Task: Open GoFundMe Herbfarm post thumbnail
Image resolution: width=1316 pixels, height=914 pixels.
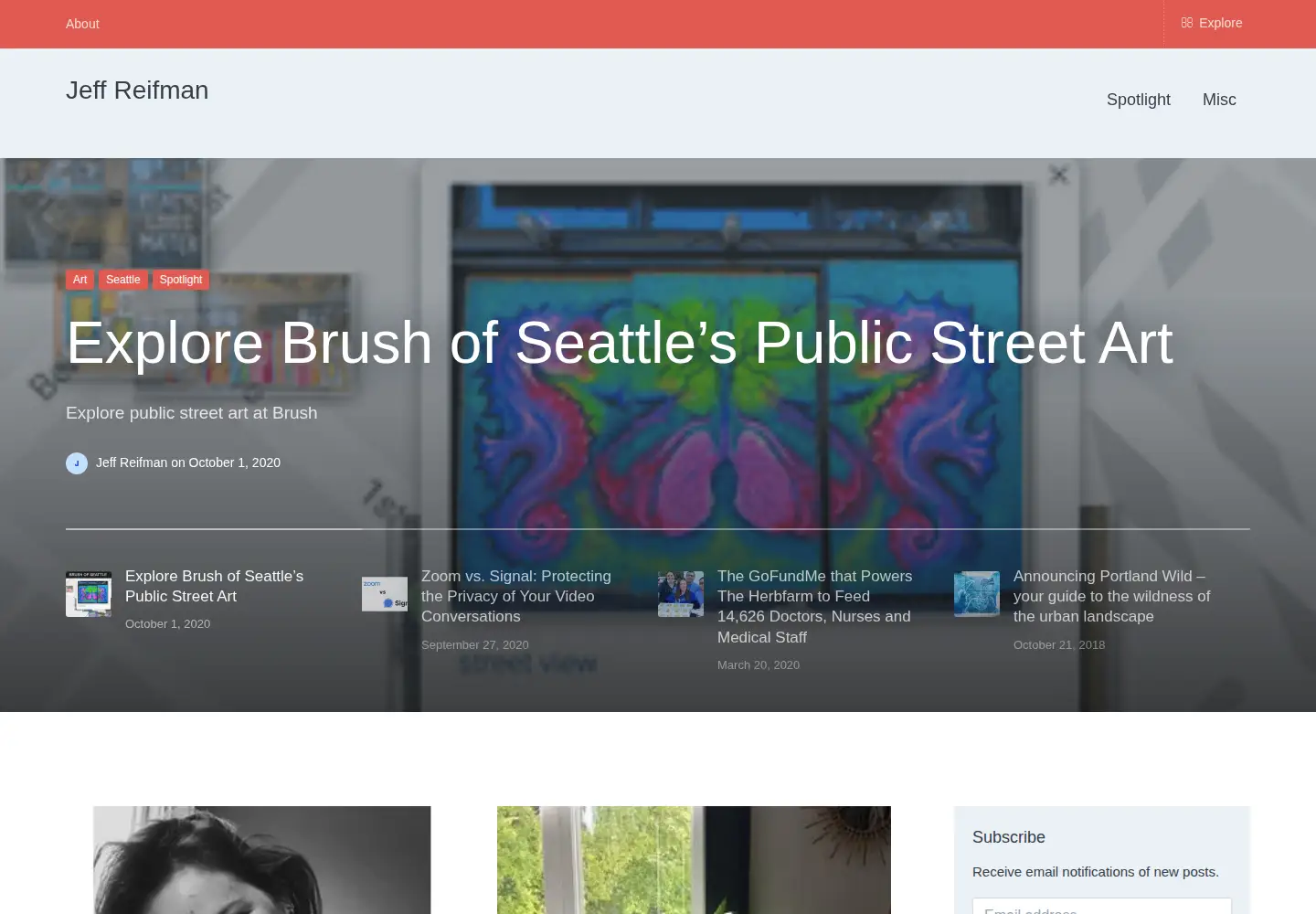Action: [681, 594]
